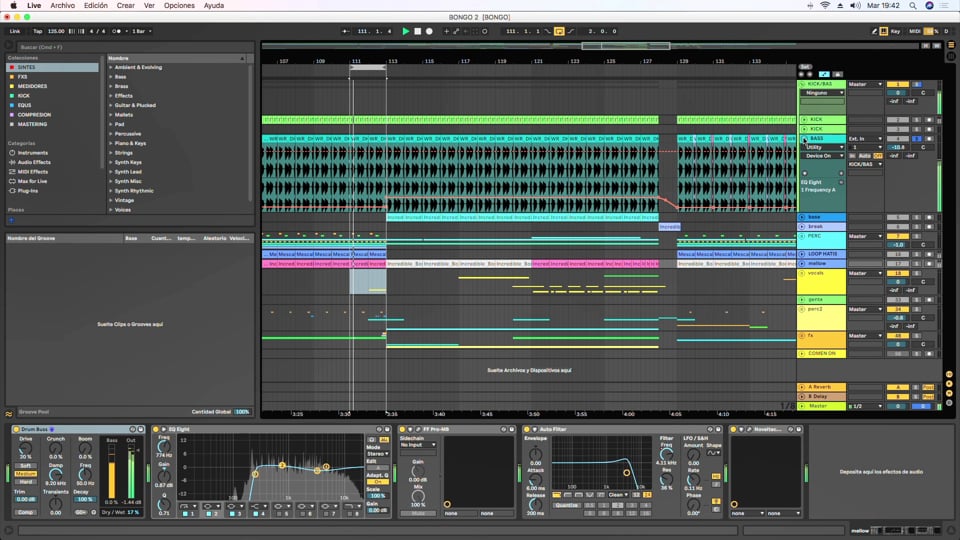Screen dimensions: 960x540
Task: Click the EQ Eight Freq knob
Action: click(163, 446)
